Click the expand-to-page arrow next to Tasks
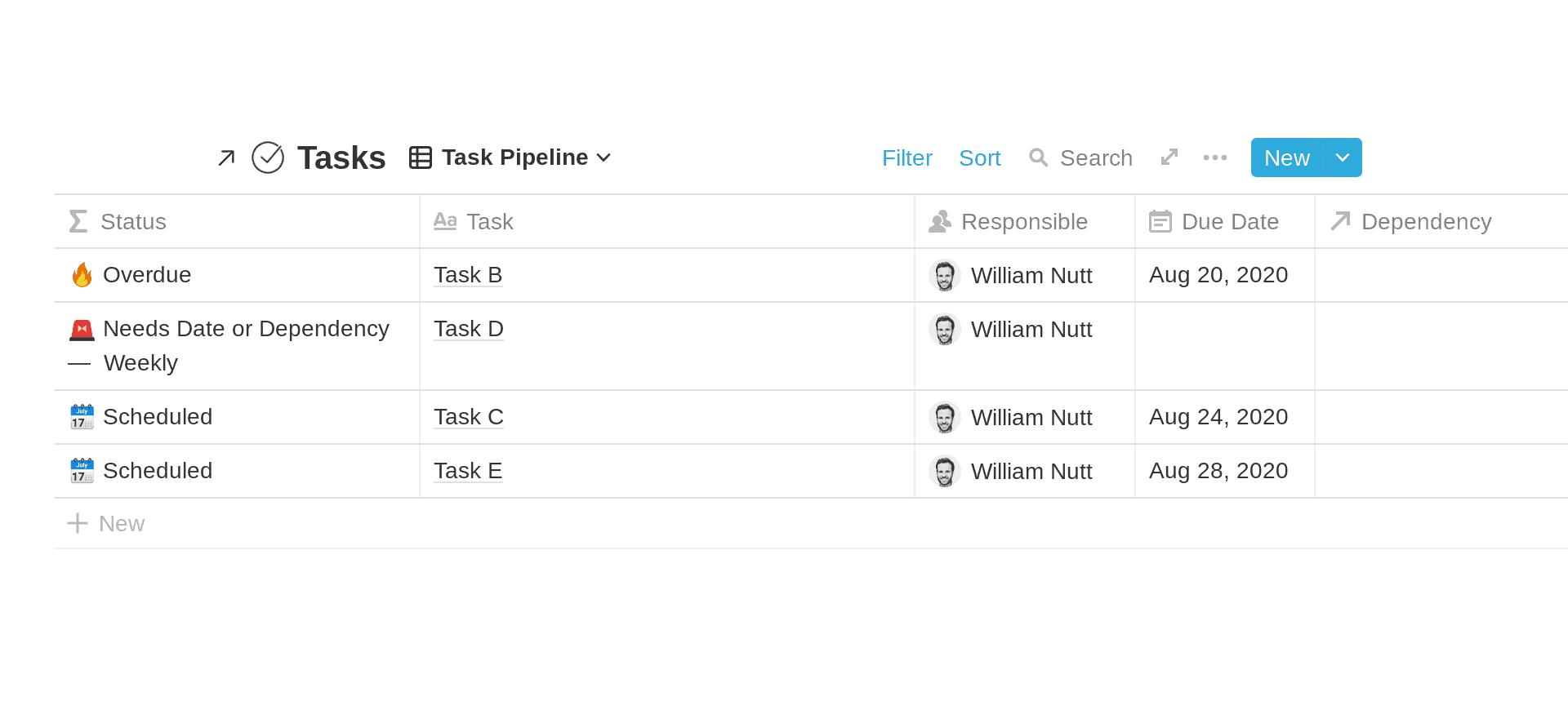 pos(226,157)
